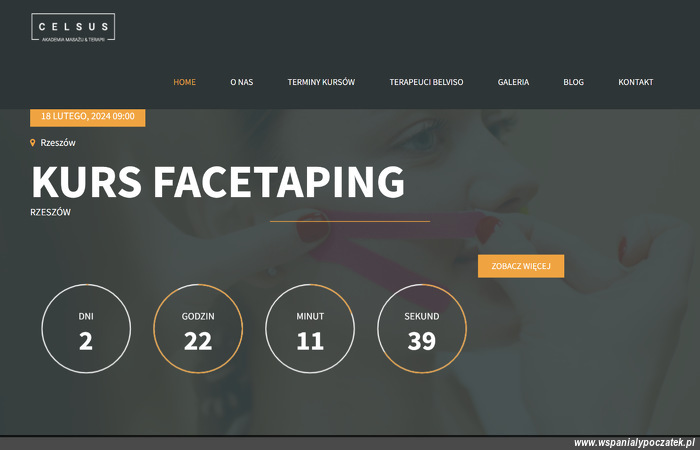The image size is (700, 450).
Task: Select the TERAPEUCI BELVISO menu item
Action: tap(426, 82)
